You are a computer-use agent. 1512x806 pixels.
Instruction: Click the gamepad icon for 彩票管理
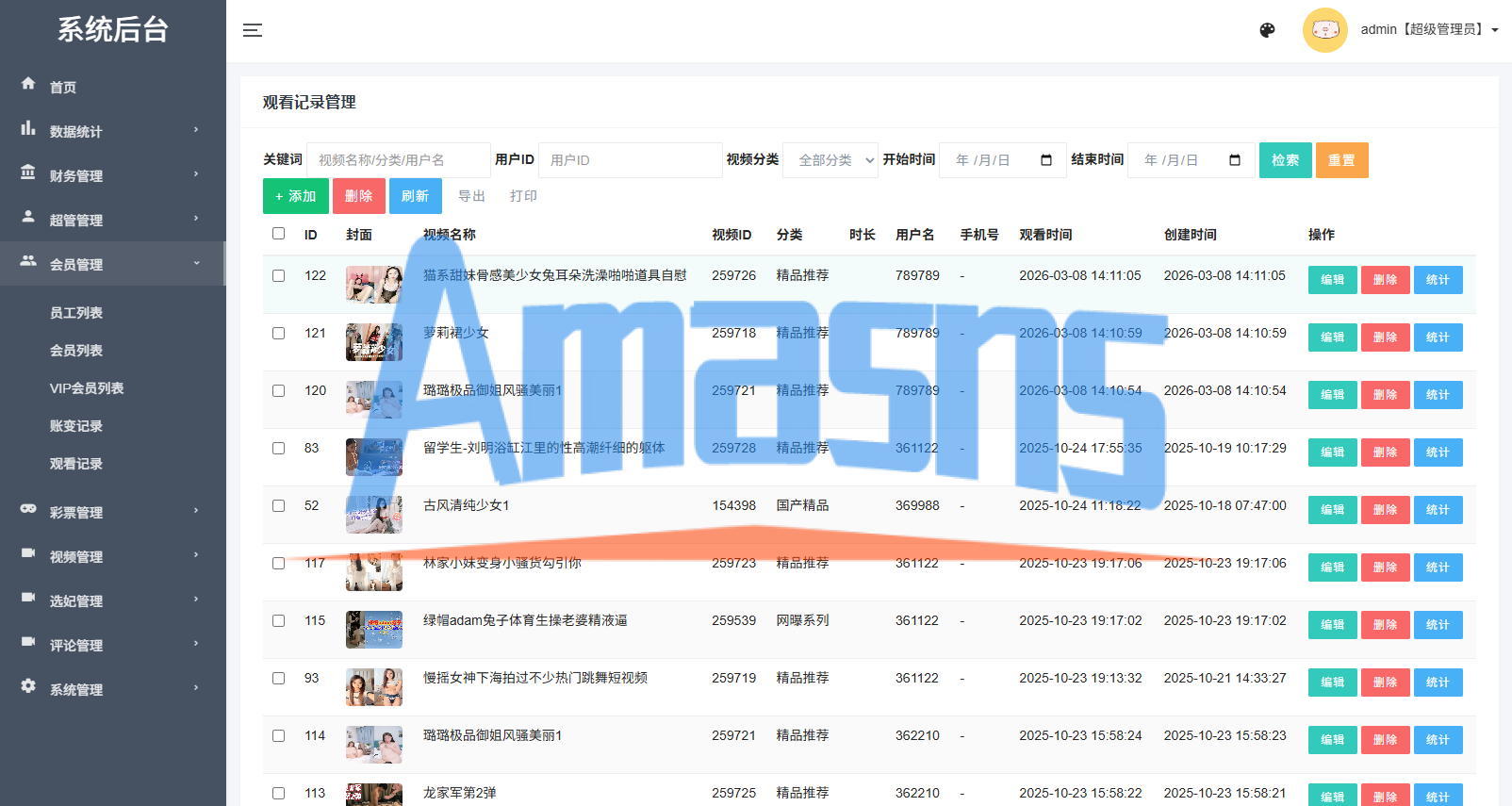click(x=28, y=509)
